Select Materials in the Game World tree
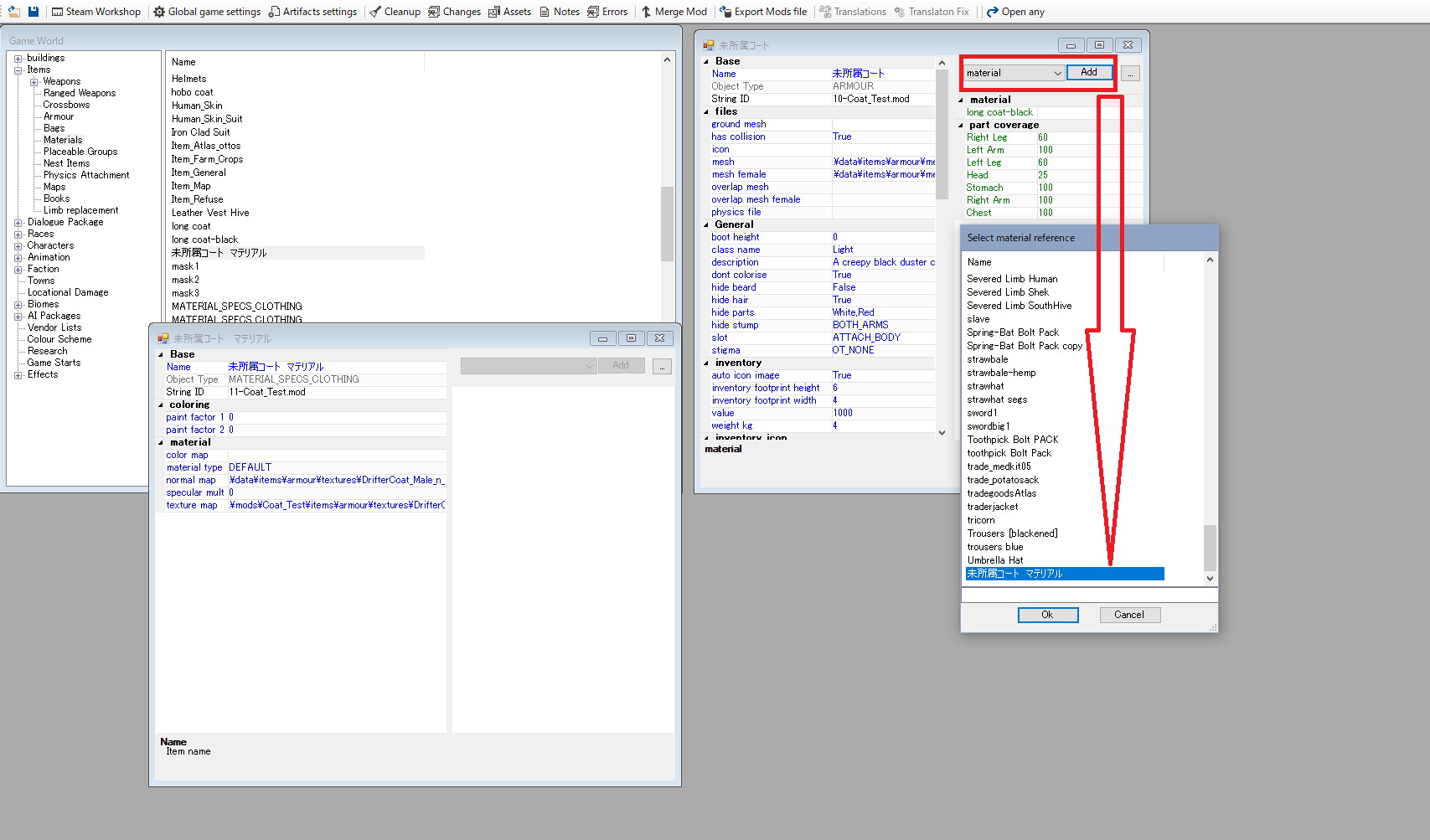This screenshot has width=1430, height=840. (63, 140)
